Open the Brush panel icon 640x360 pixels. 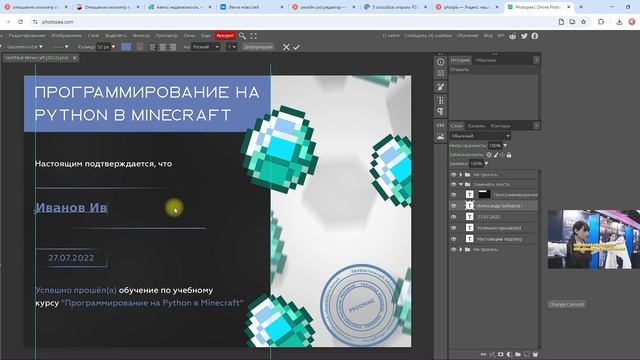[x=440, y=87]
